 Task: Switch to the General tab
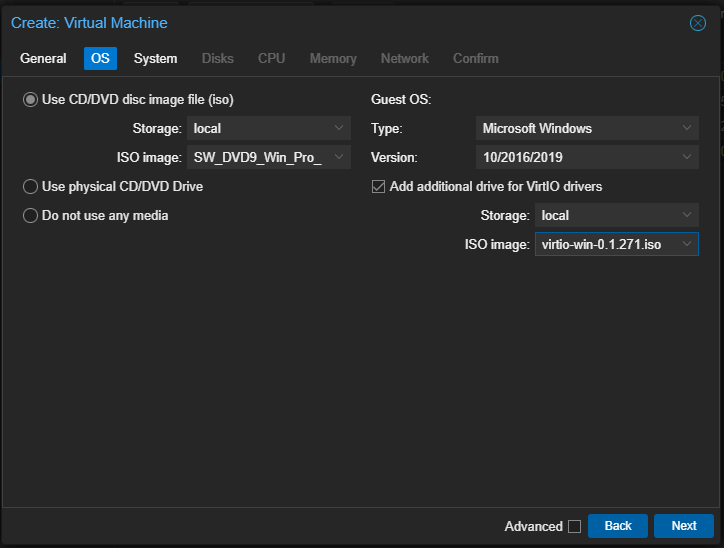[x=43, y=59]
